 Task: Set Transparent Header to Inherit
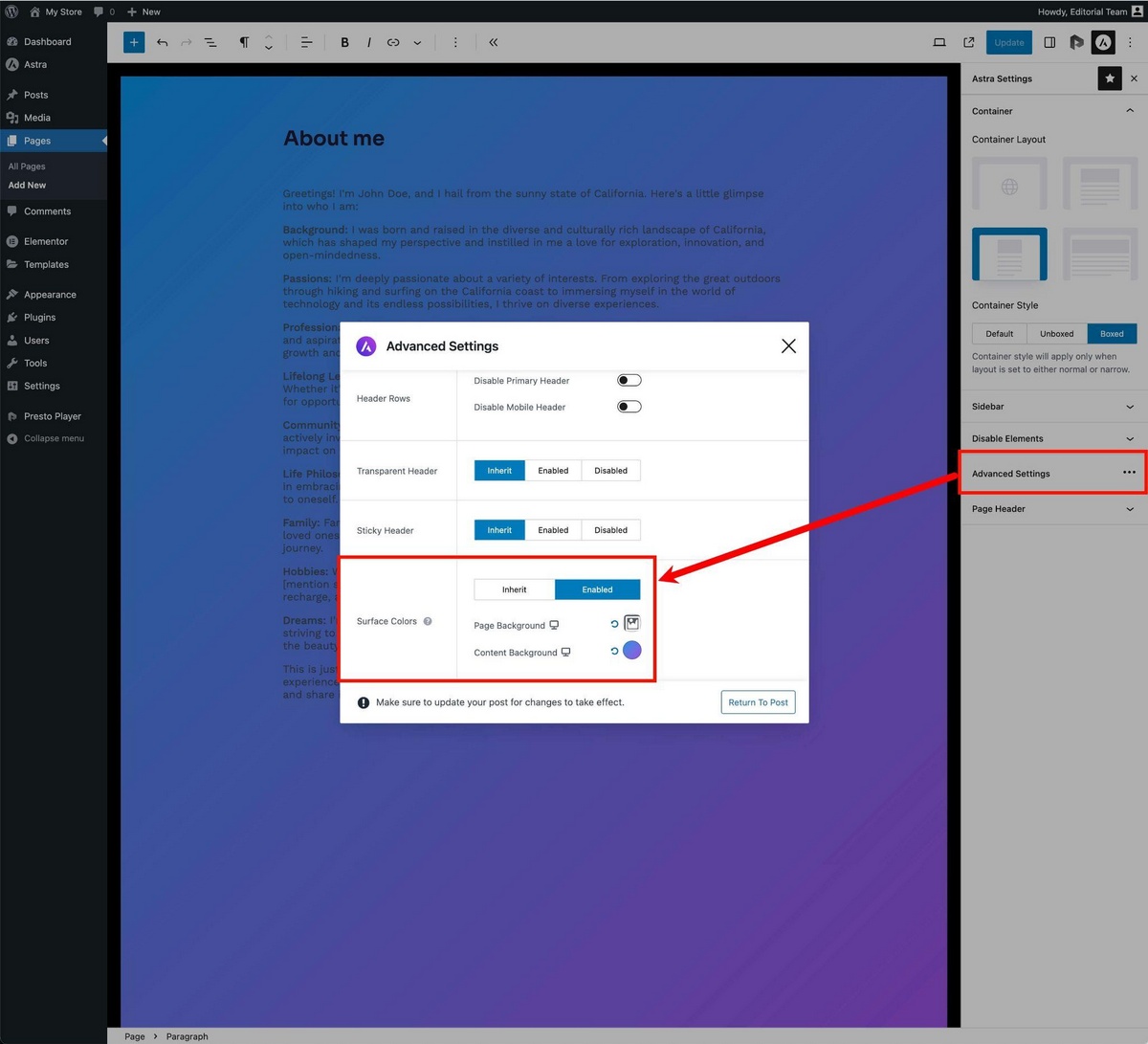click(499, 471)
